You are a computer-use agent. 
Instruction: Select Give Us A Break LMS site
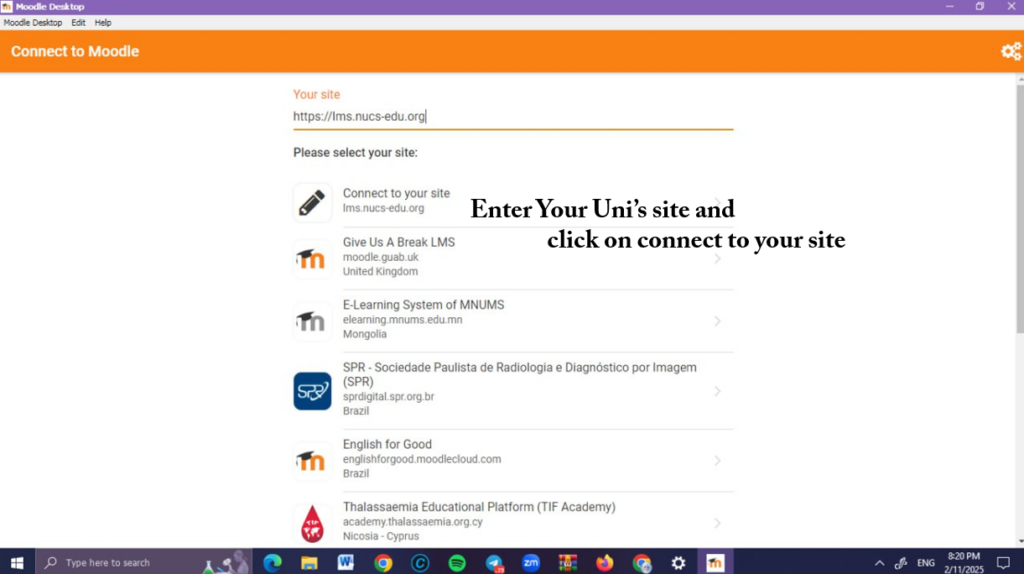(513, 259)
